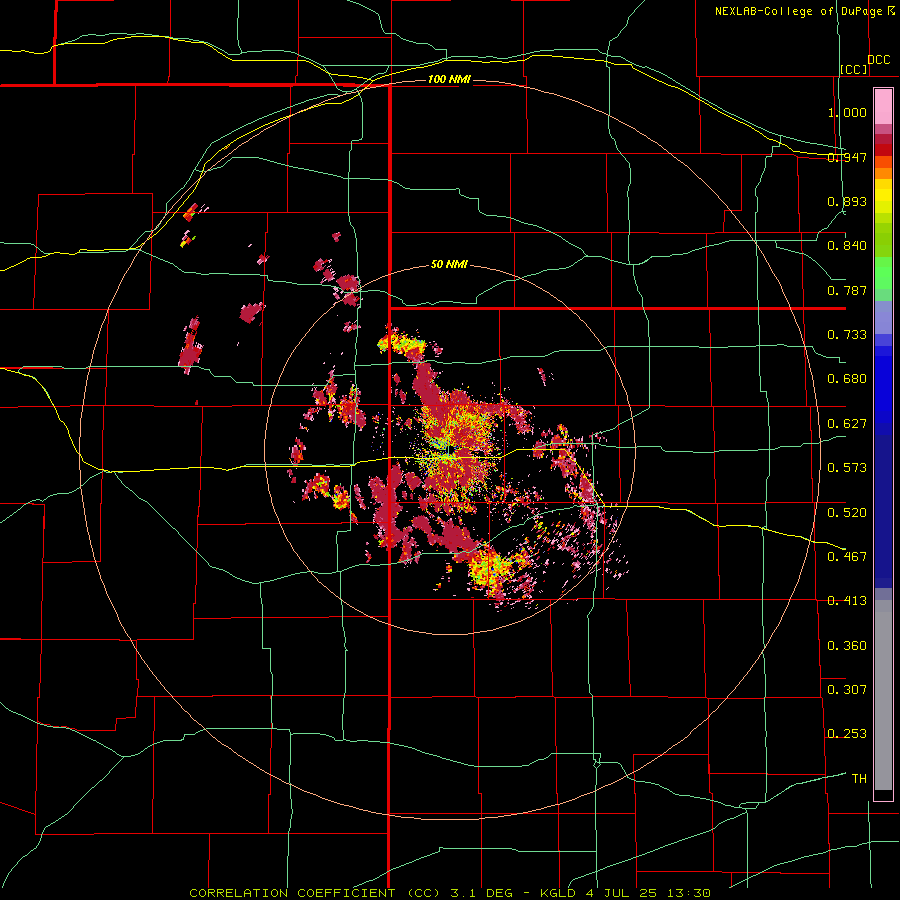
Task: Click the DCC label above the color scale
Action: 879,60
